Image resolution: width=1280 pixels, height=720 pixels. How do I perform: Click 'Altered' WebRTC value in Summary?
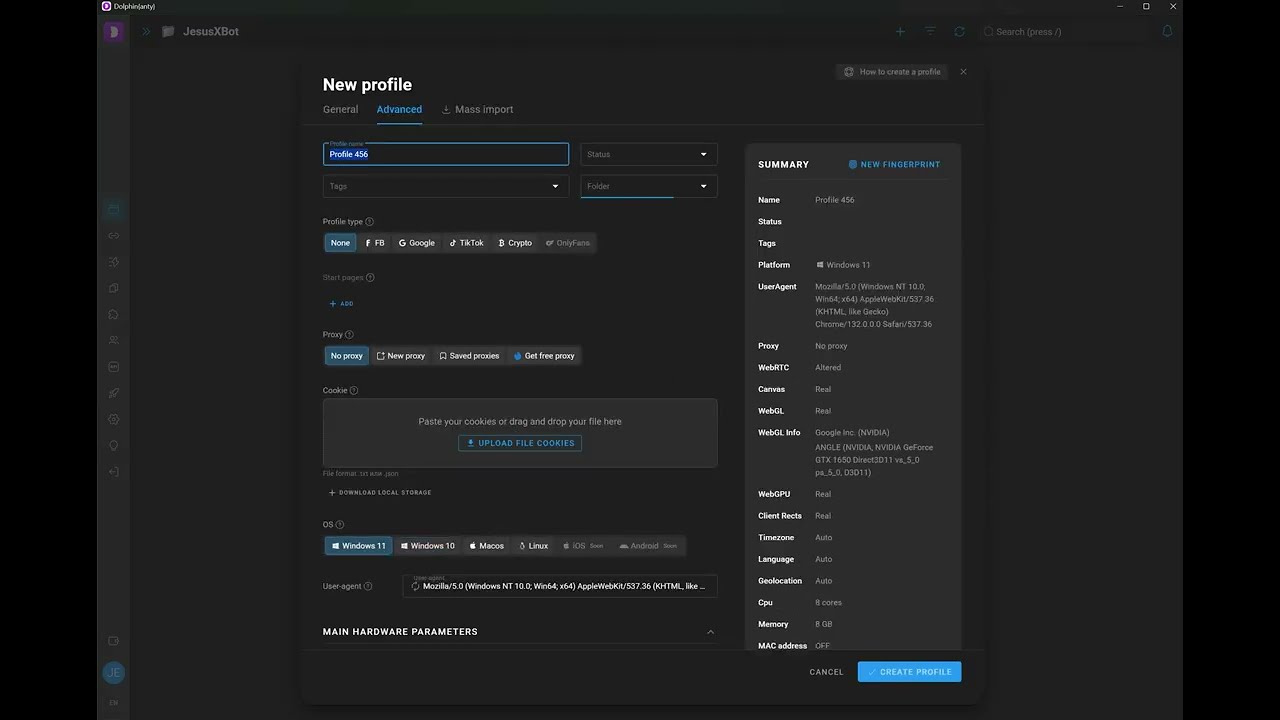828,368
